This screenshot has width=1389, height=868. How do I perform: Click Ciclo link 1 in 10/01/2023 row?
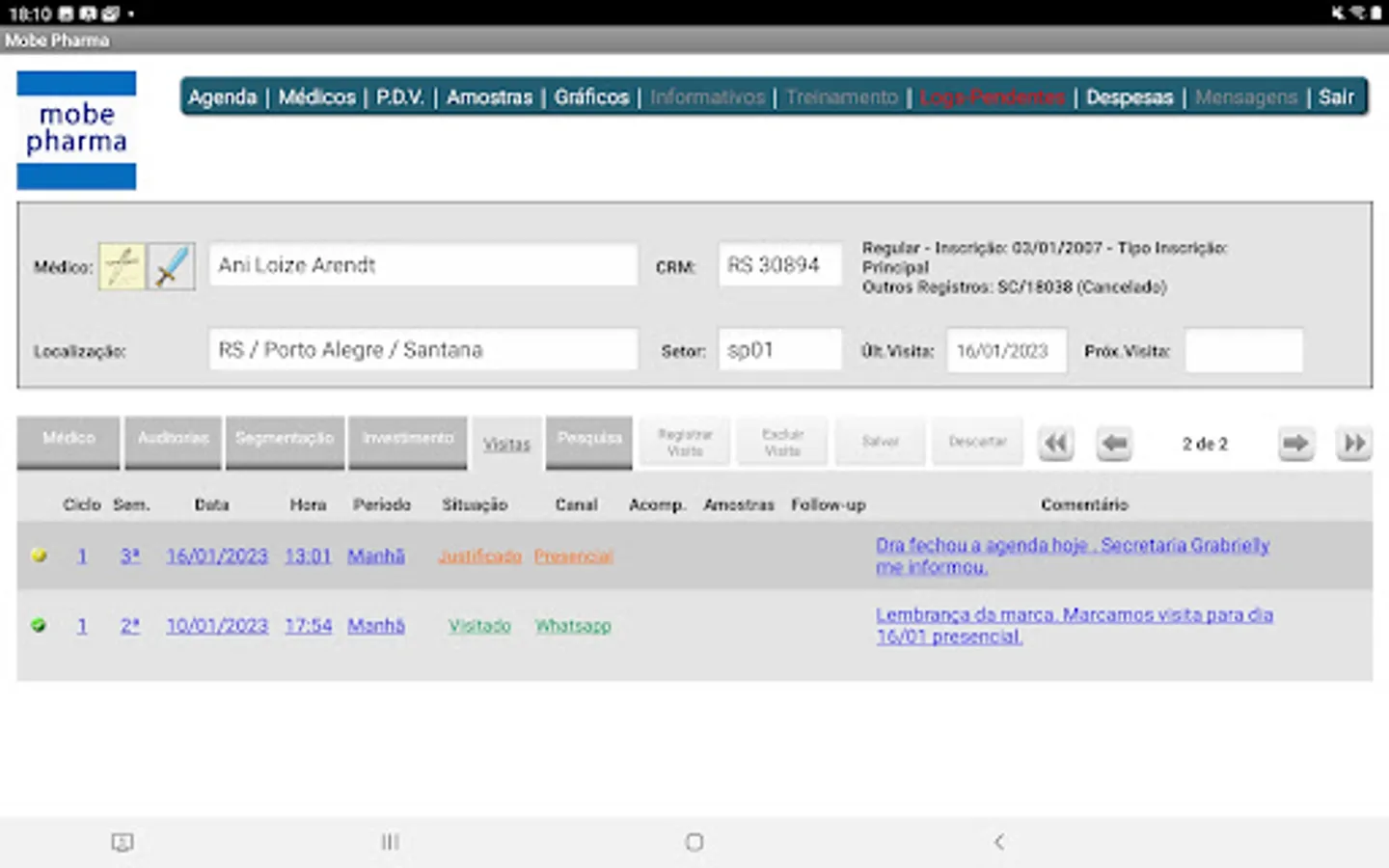(x=82, y=626)
